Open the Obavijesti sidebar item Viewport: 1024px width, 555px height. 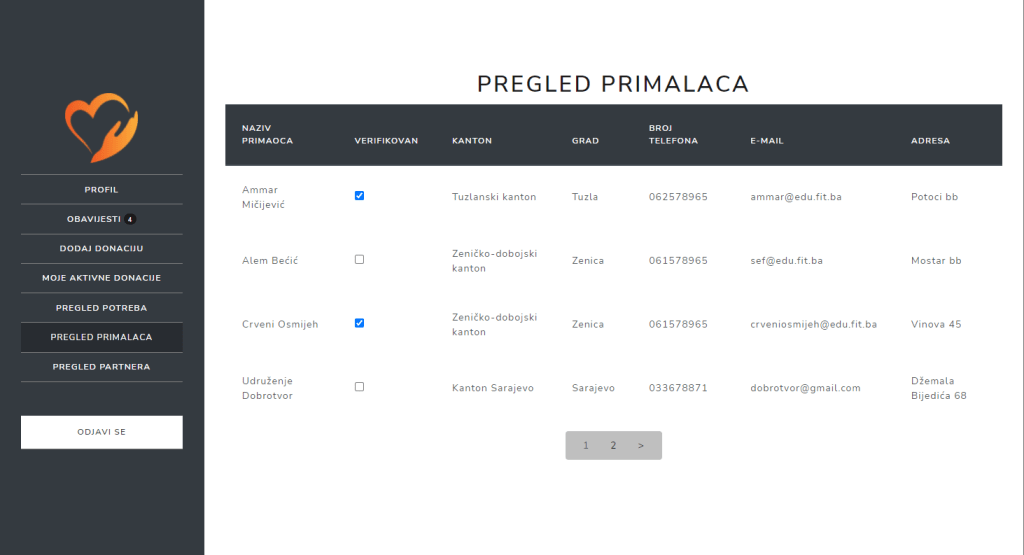click(x=93, y=219)
